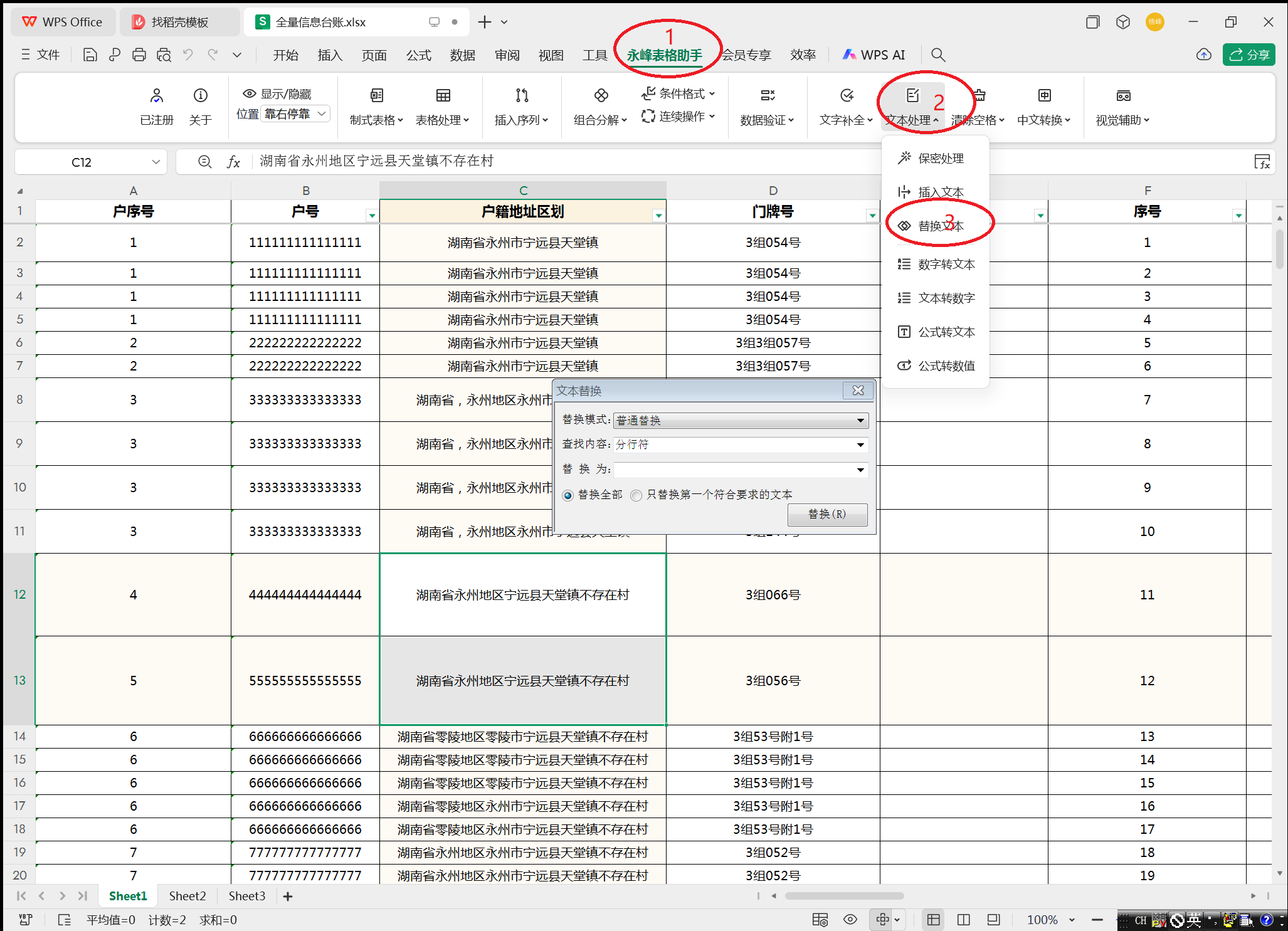
Task: Click the fx insert function icon
Action: point(233,162)
